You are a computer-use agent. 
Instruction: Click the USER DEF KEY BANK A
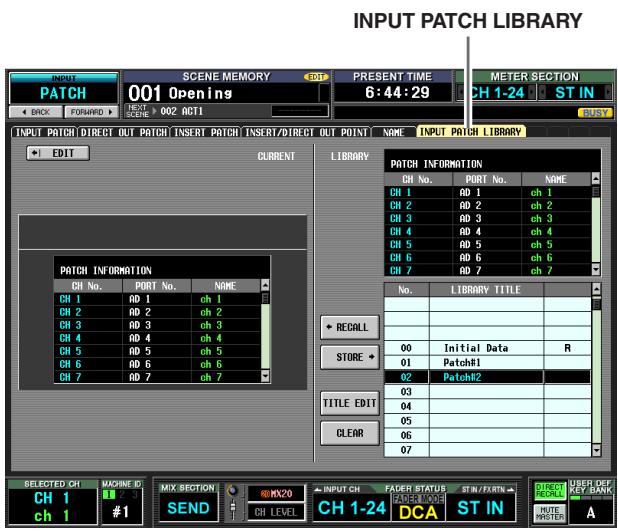pyautogui.click(x=590, y=512)
